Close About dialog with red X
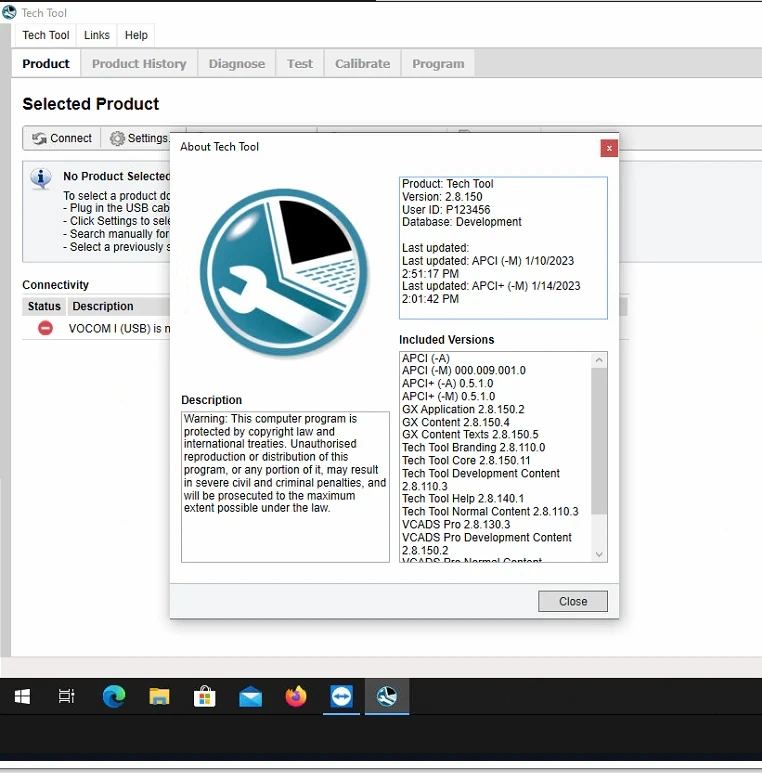762x773 pixels. 609,148
